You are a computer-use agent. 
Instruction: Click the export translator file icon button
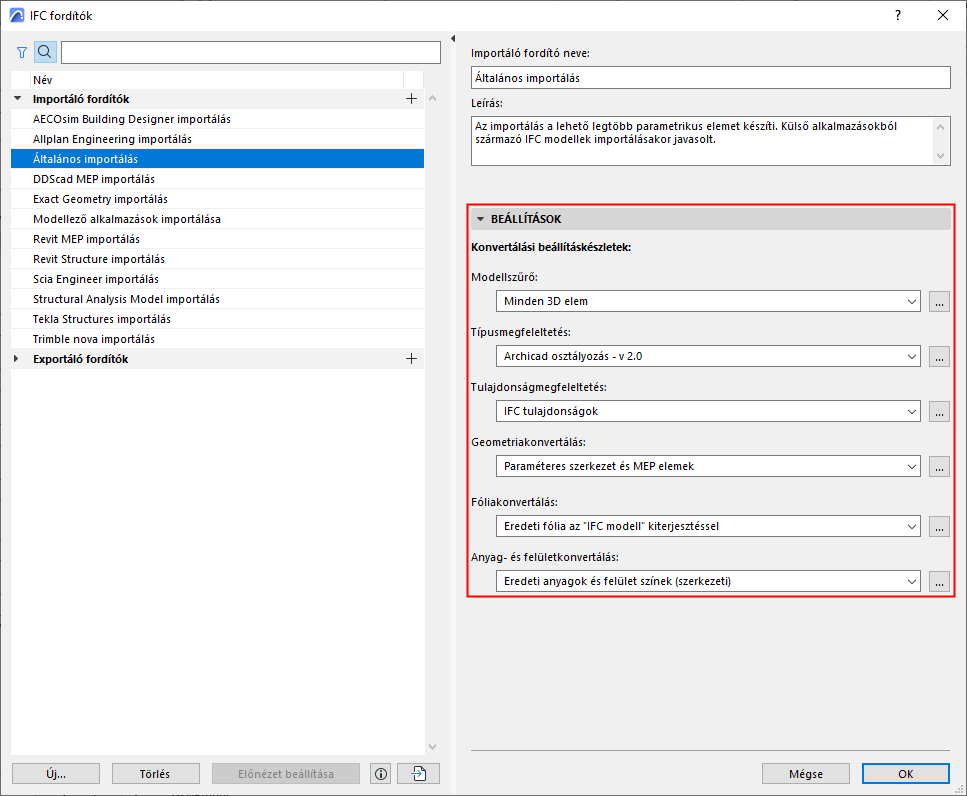(419, 774)
